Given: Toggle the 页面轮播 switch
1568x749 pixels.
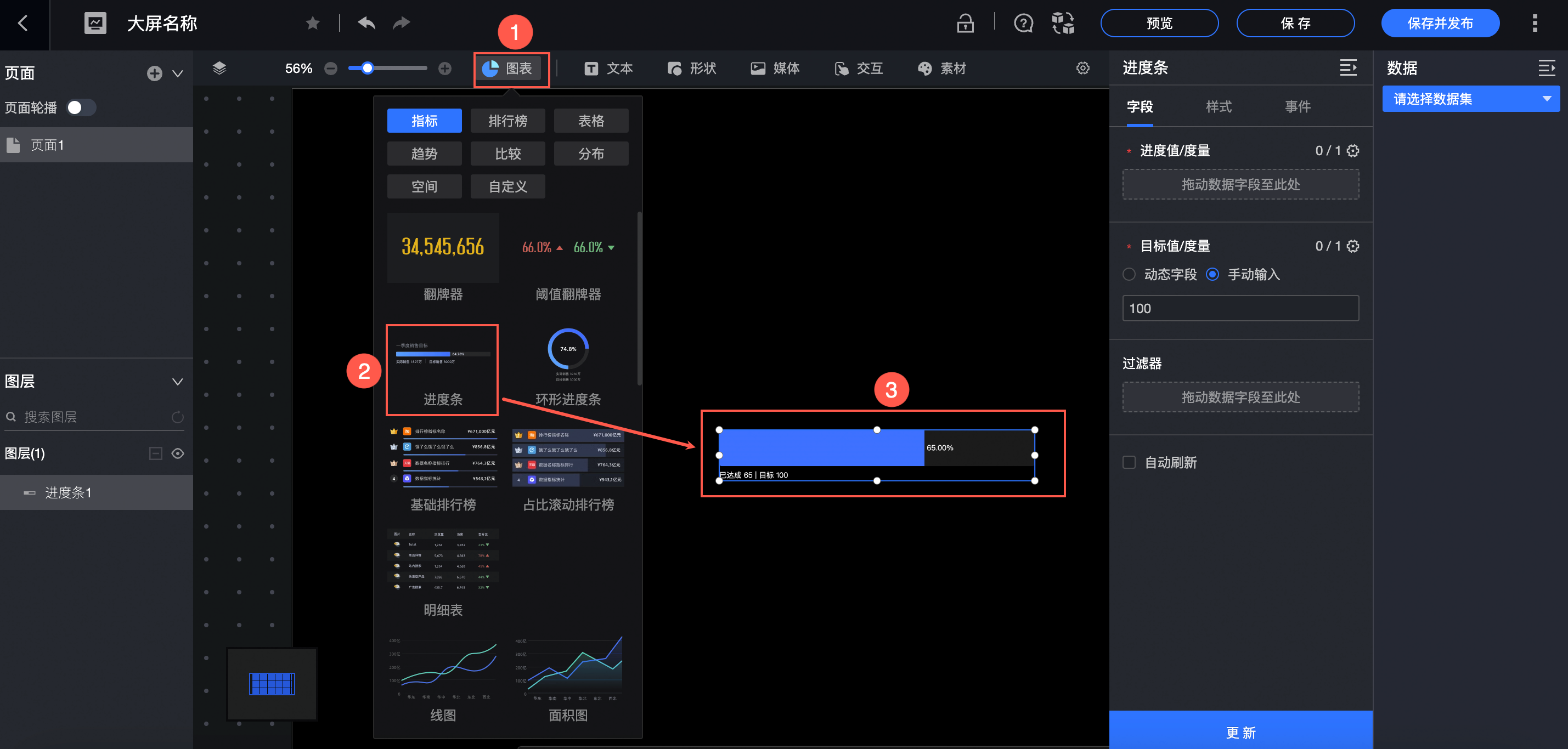Looking at the screenshot, I should pos(81,107).
